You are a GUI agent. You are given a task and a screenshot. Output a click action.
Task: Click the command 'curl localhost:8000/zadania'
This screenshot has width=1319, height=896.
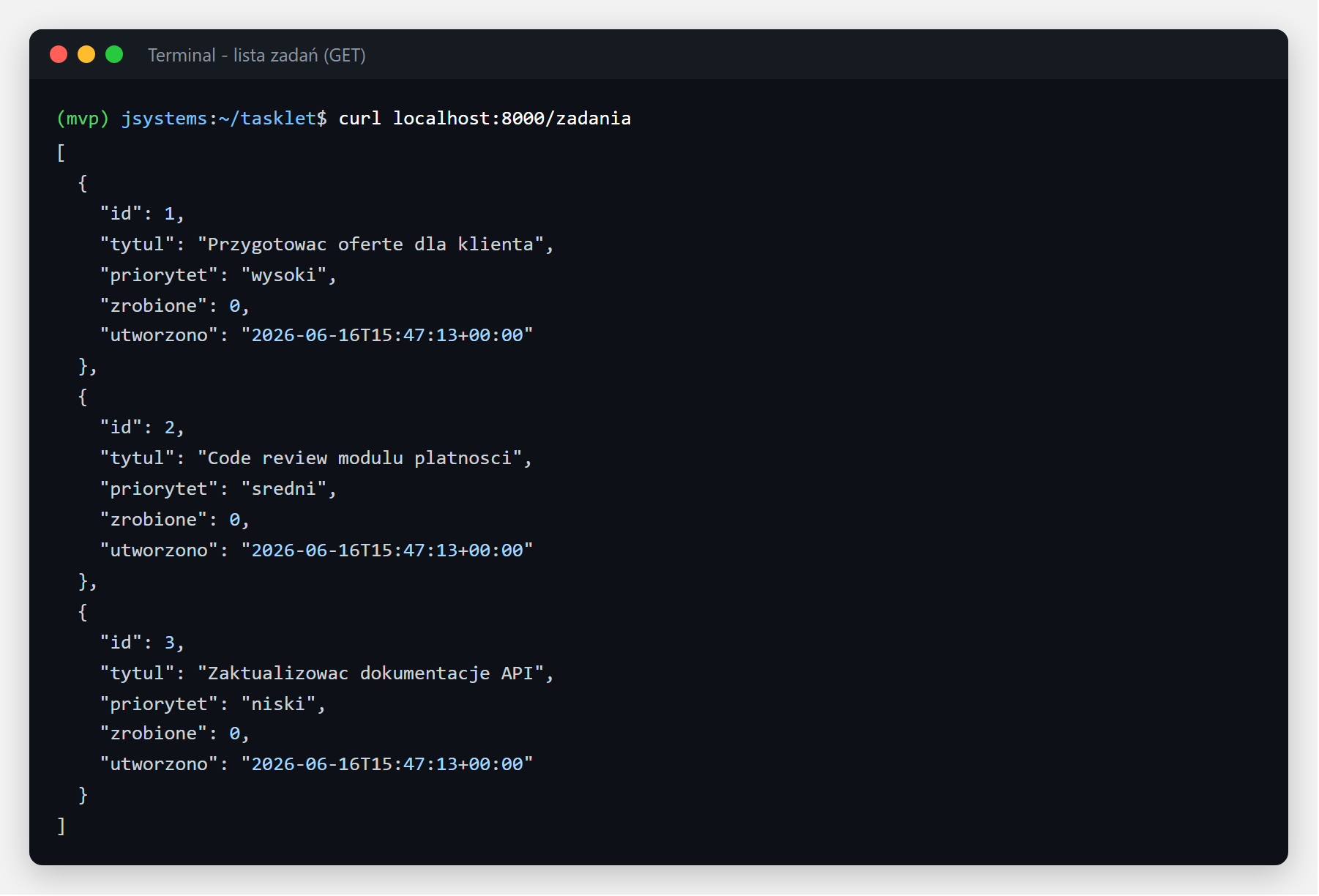click(485, 119)
